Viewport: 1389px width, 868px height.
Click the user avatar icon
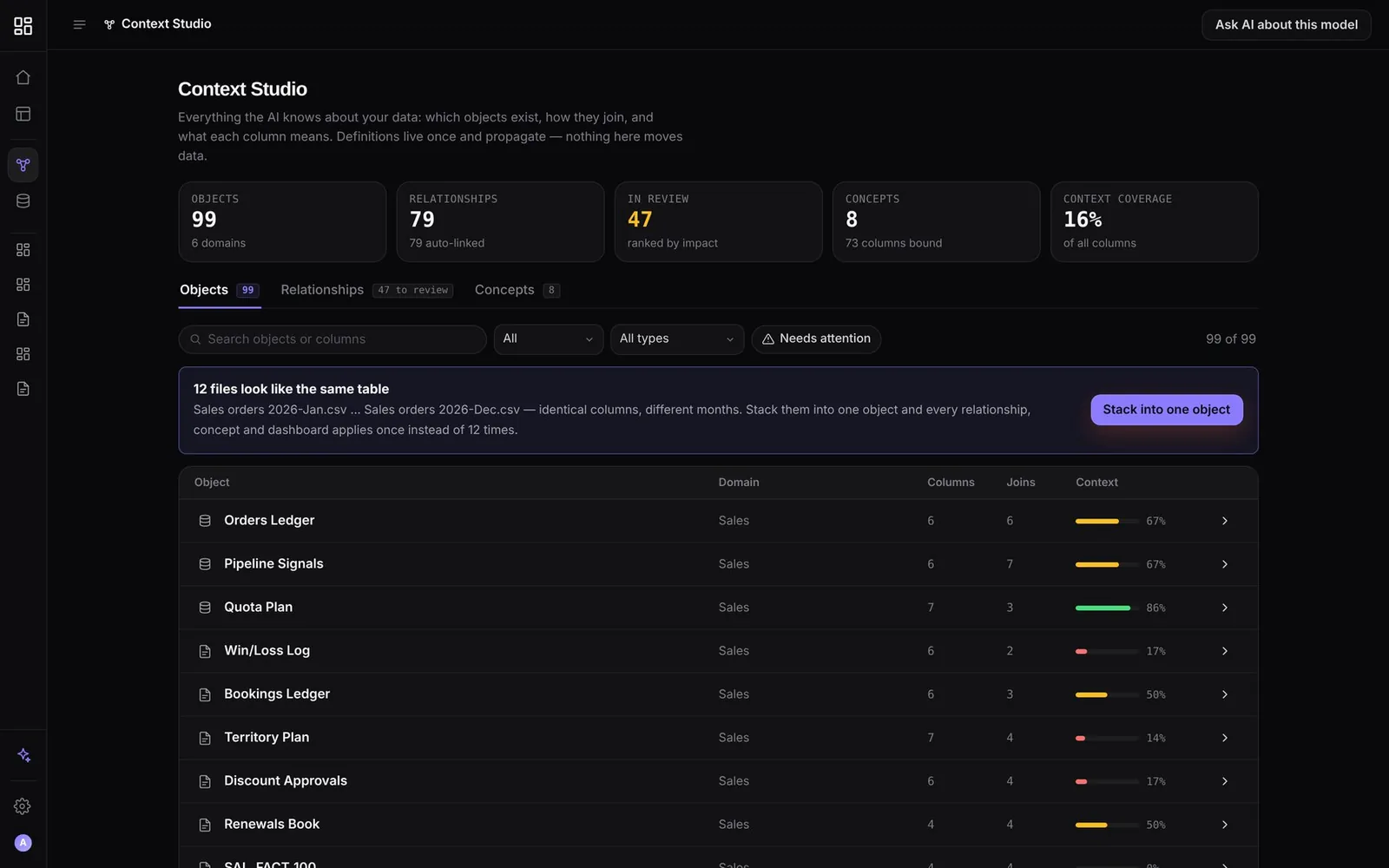[23, 843]
